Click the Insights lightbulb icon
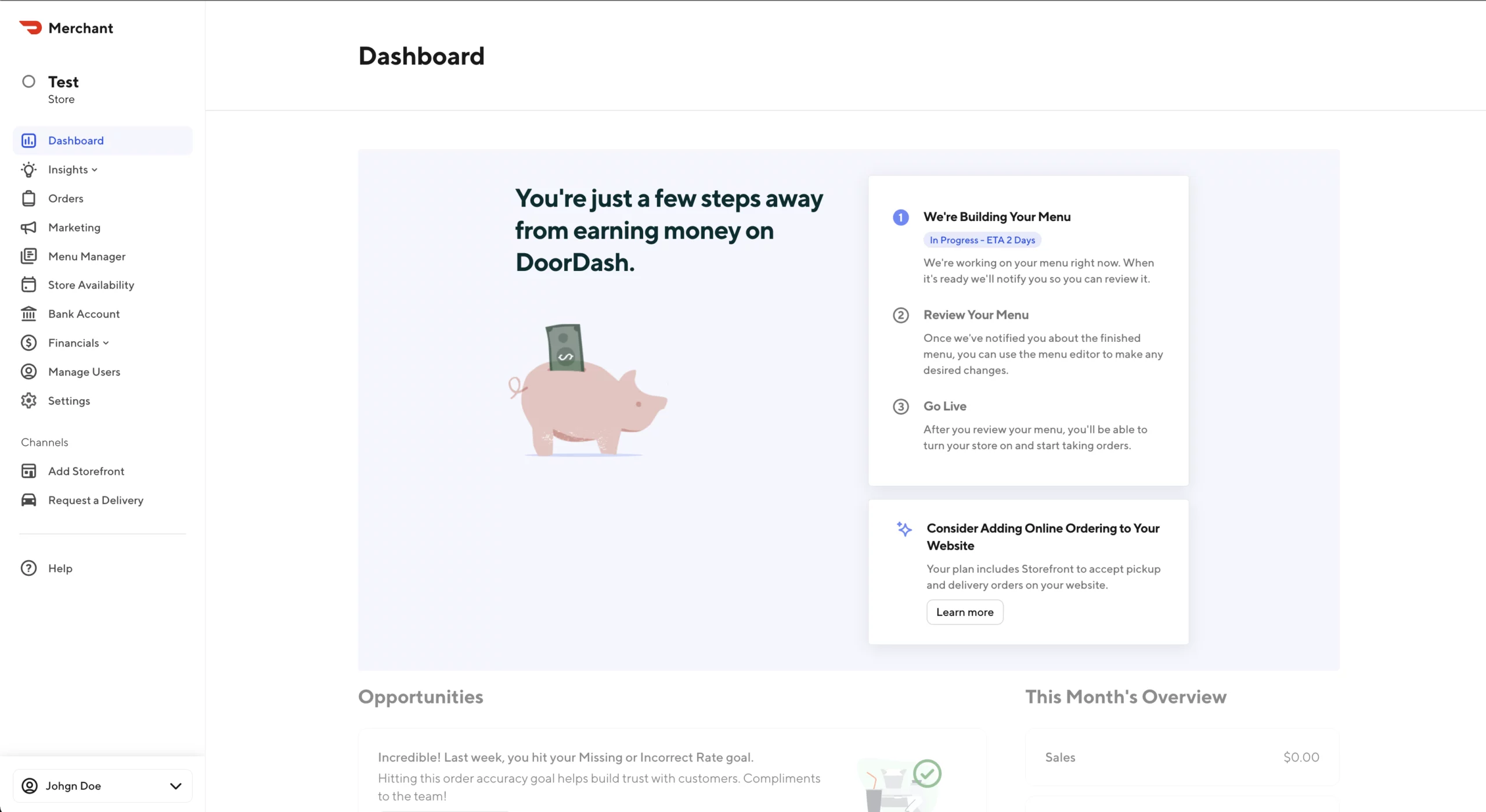This screenshot has width=1486, height=812. click(28, 169)
